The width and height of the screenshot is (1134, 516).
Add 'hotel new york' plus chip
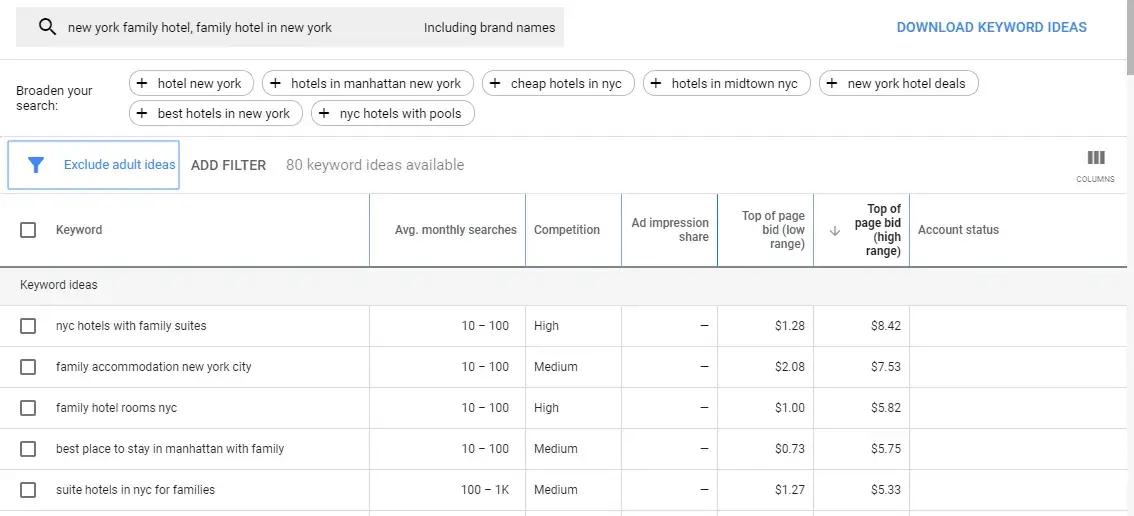(x=191, y=83)
